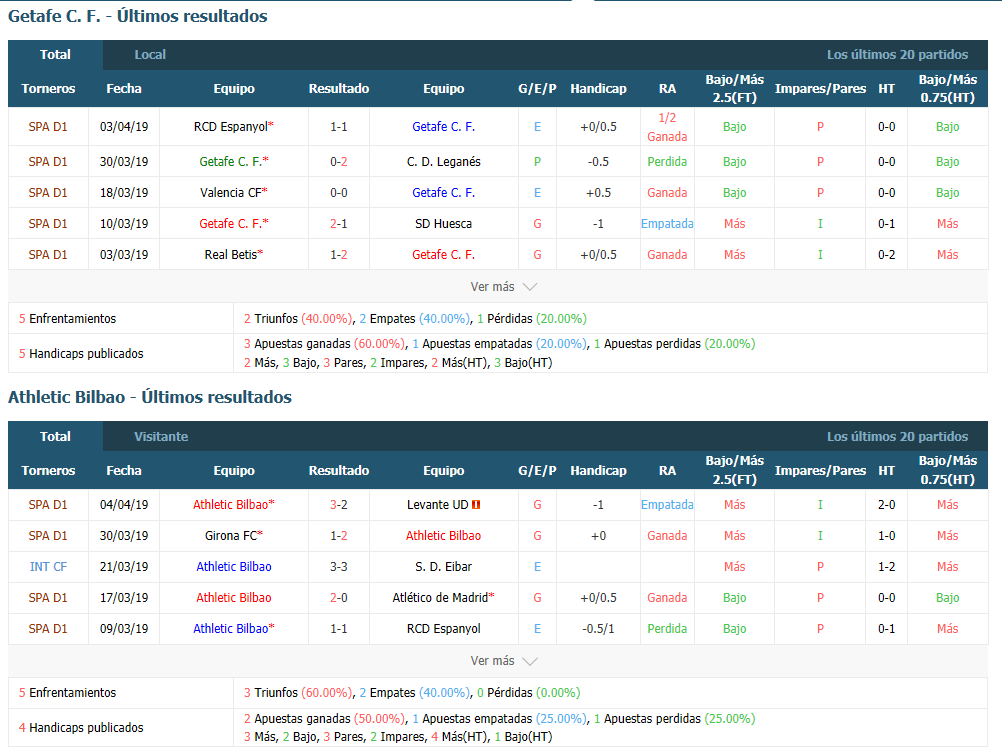This screenshot has height=747, width=1002.
Task: Click the '5 Handicaps publicados' summary label
Action: [x=81, y=353]
